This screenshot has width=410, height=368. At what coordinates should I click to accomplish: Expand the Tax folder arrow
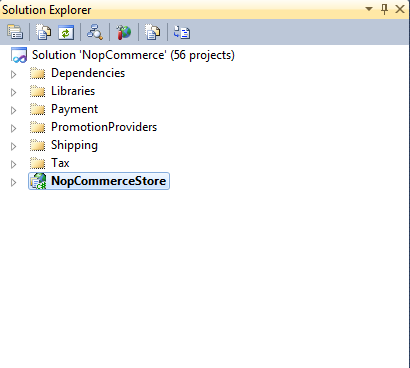13,164
